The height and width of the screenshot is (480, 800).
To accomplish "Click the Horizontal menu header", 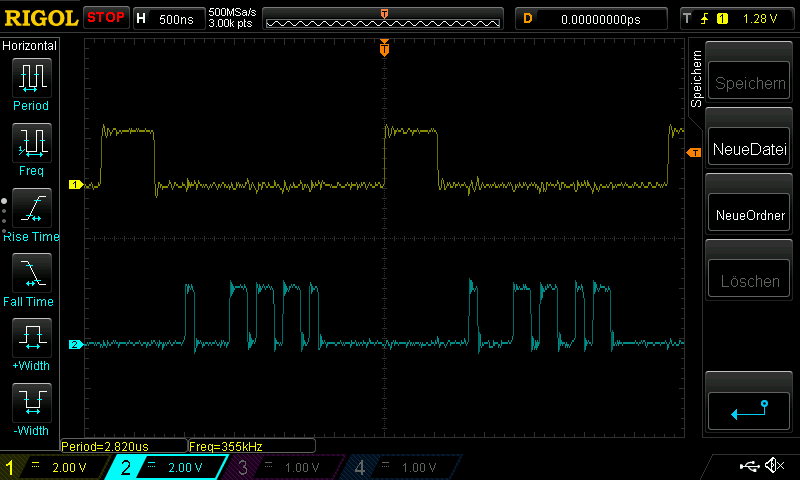I will 30,45.
